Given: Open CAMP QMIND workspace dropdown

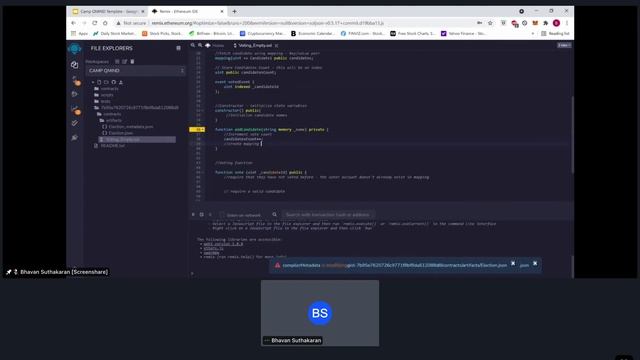Looking at the screenshot, I should coord(136,71).
